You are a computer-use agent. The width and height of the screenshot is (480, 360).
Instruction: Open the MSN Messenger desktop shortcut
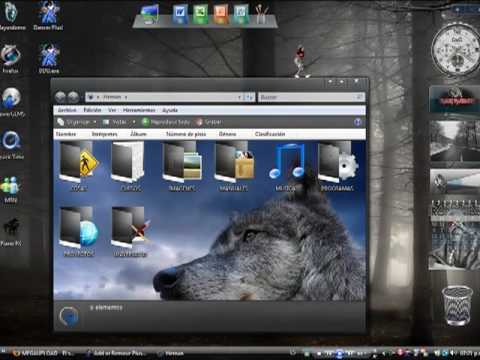[10, 189]
